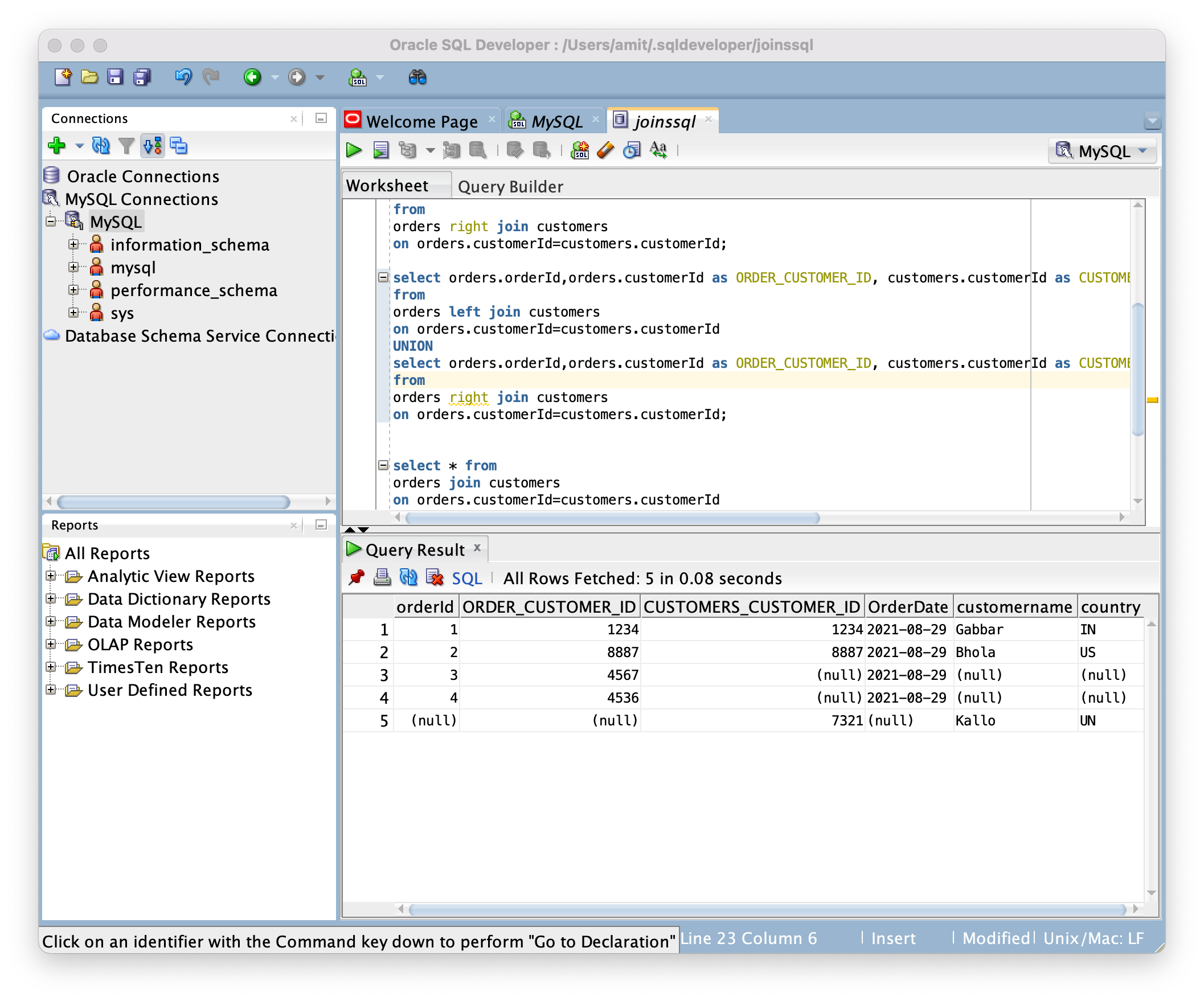Click the Commit icon in worksheet toolbar
This screenshot has height=1001, width=1204.
point(515,151)
